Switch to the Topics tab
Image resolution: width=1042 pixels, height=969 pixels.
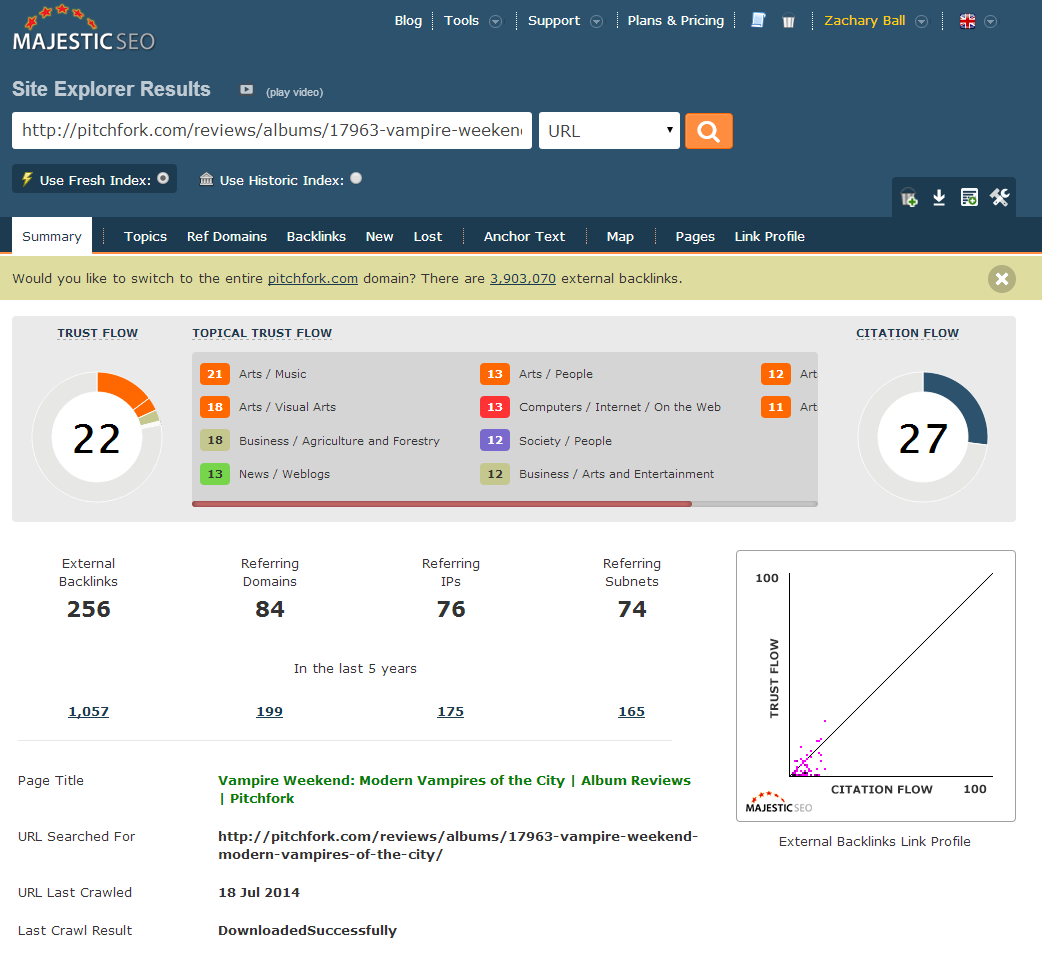[146, 237]
